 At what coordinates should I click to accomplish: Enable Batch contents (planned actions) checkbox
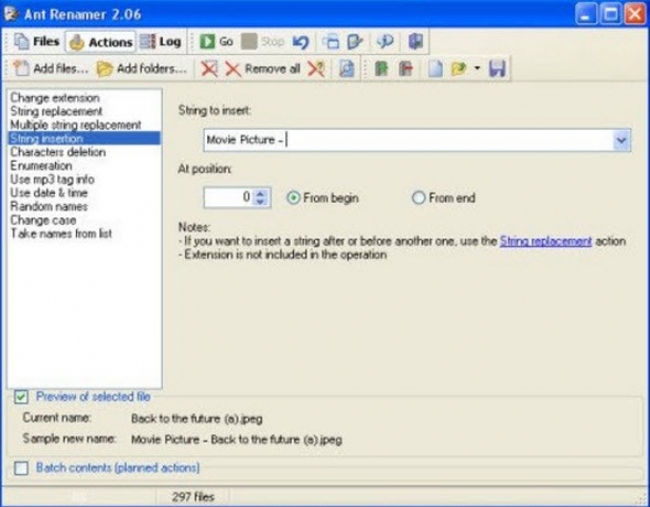[22, 467]
